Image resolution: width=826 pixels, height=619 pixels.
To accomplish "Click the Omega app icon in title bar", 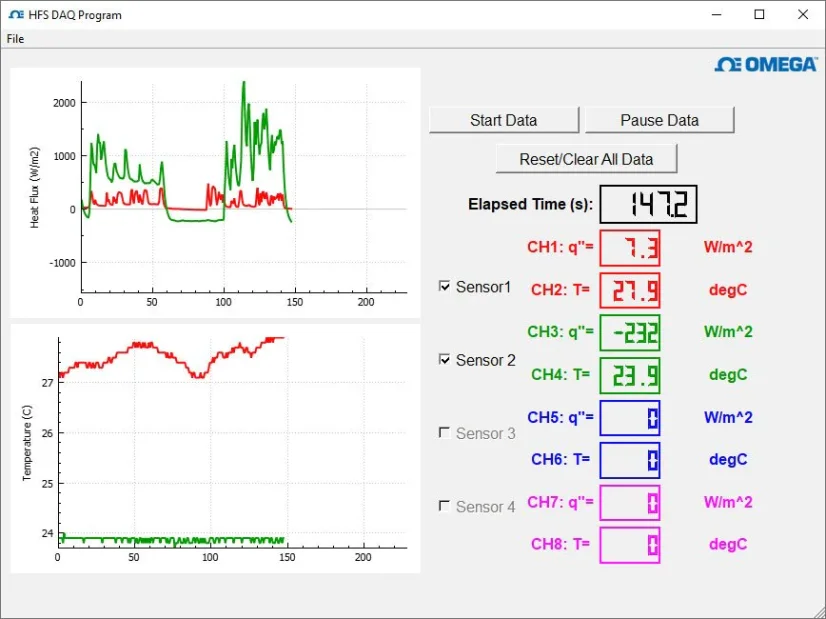I will (x=16, y=15).
